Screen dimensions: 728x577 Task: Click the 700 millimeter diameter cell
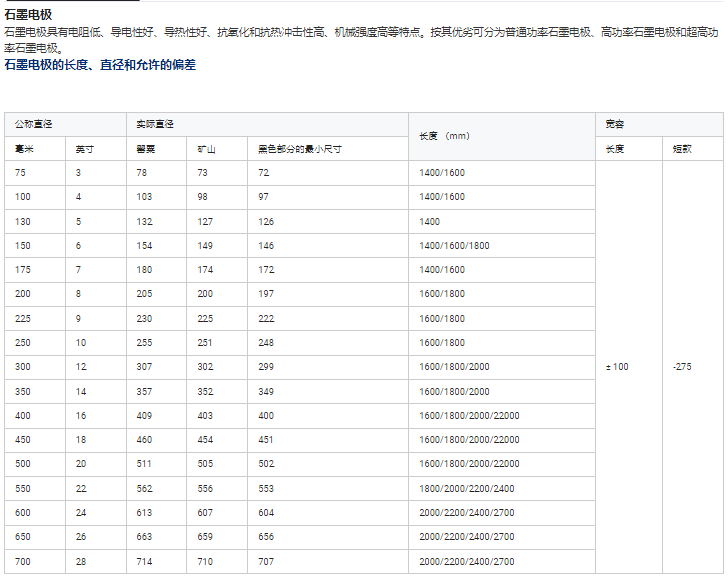[23, 562]
